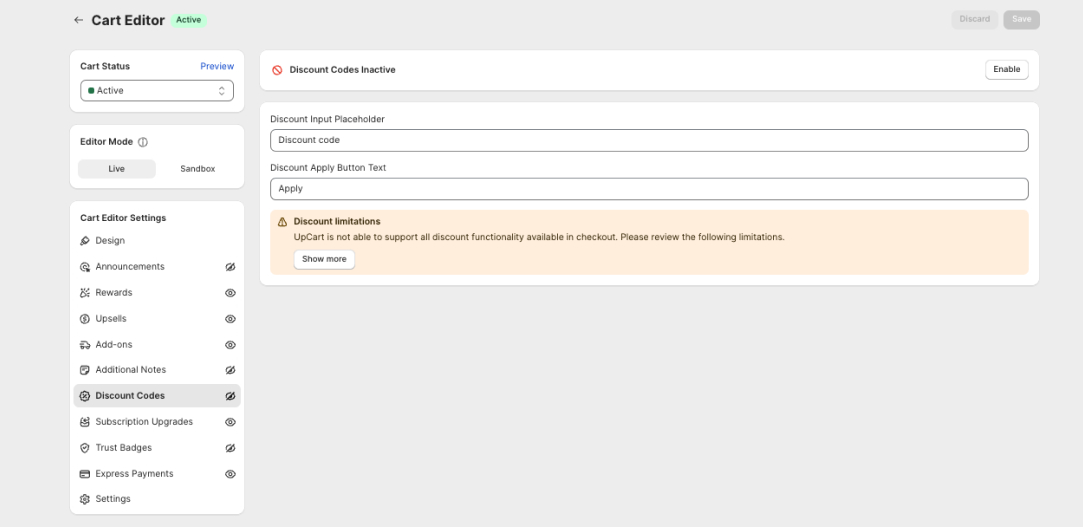
Task: Open Additional Notes settings
Action: [x=131, y=370]
